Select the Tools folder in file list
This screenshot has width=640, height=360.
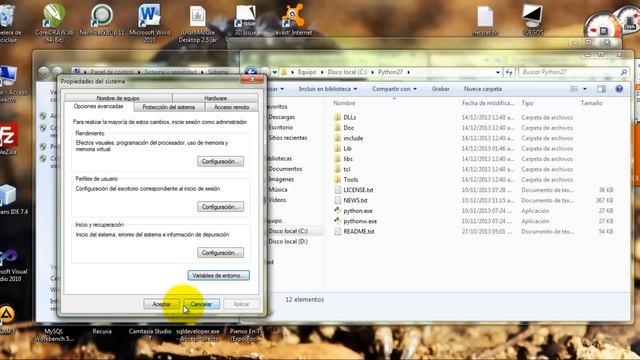(x=351, y=180)
